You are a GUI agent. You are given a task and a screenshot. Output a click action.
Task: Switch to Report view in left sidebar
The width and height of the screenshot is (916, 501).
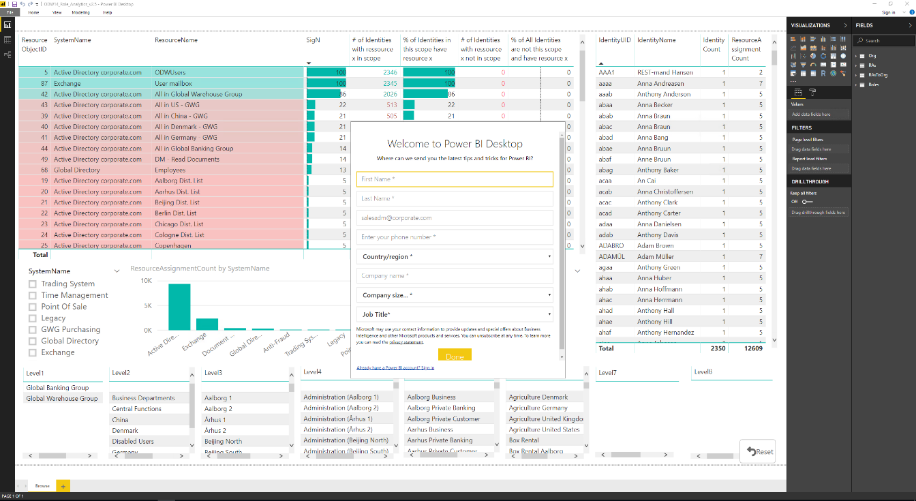(x=8, y=25)
